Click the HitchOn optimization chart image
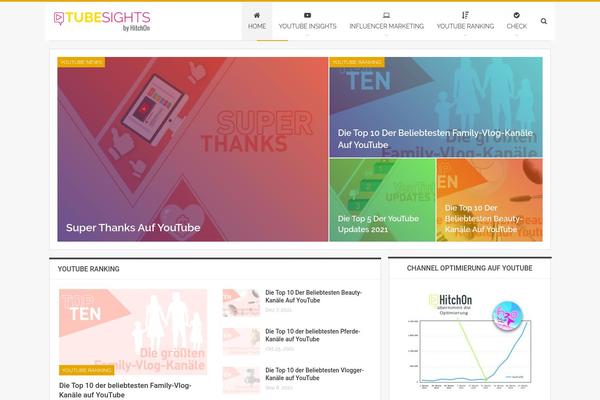Viewport: 600px width, 400px height. pos(470,341)
